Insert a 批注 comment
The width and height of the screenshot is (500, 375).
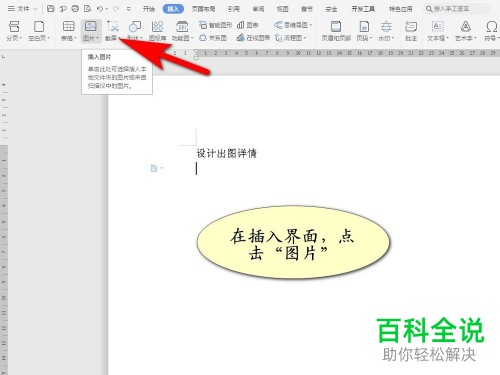tap(411, 31)
